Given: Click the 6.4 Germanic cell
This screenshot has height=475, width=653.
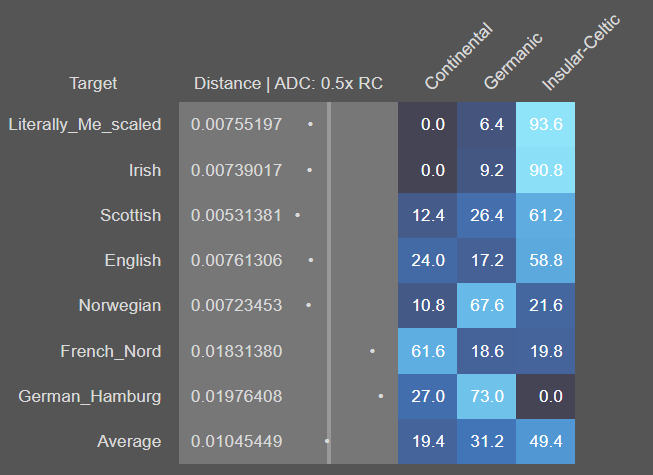Looking at the screenshot, I should click(x=486, y=124).
